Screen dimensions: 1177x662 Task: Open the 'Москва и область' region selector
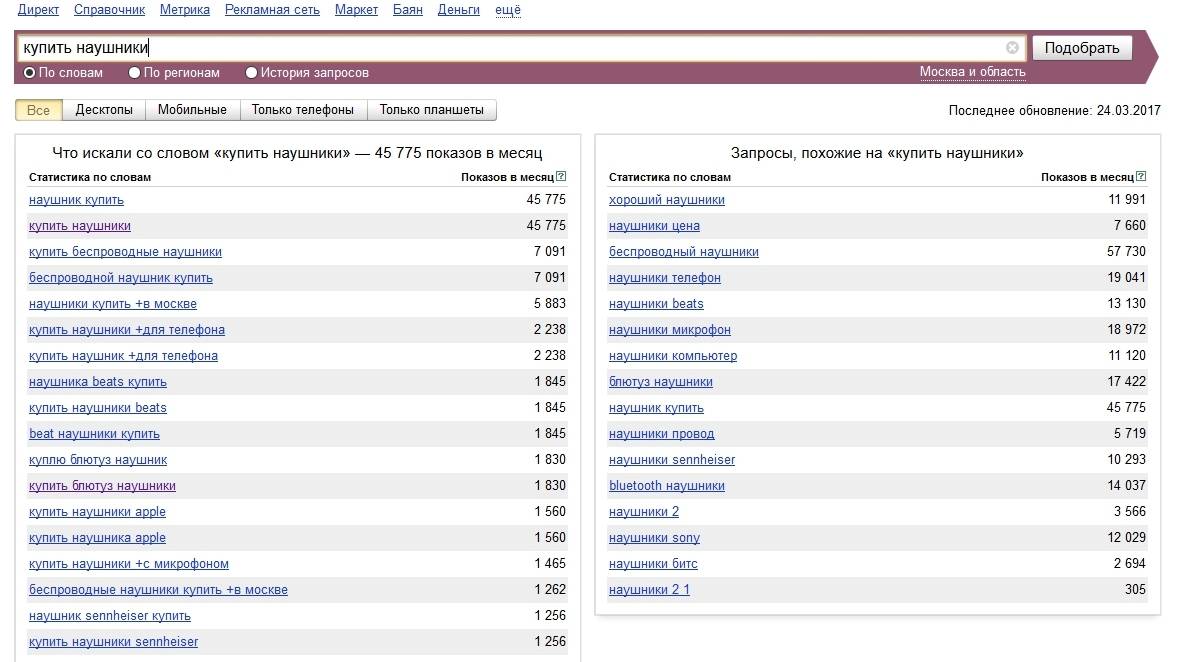pyautogui.click(x=972, y=72)
